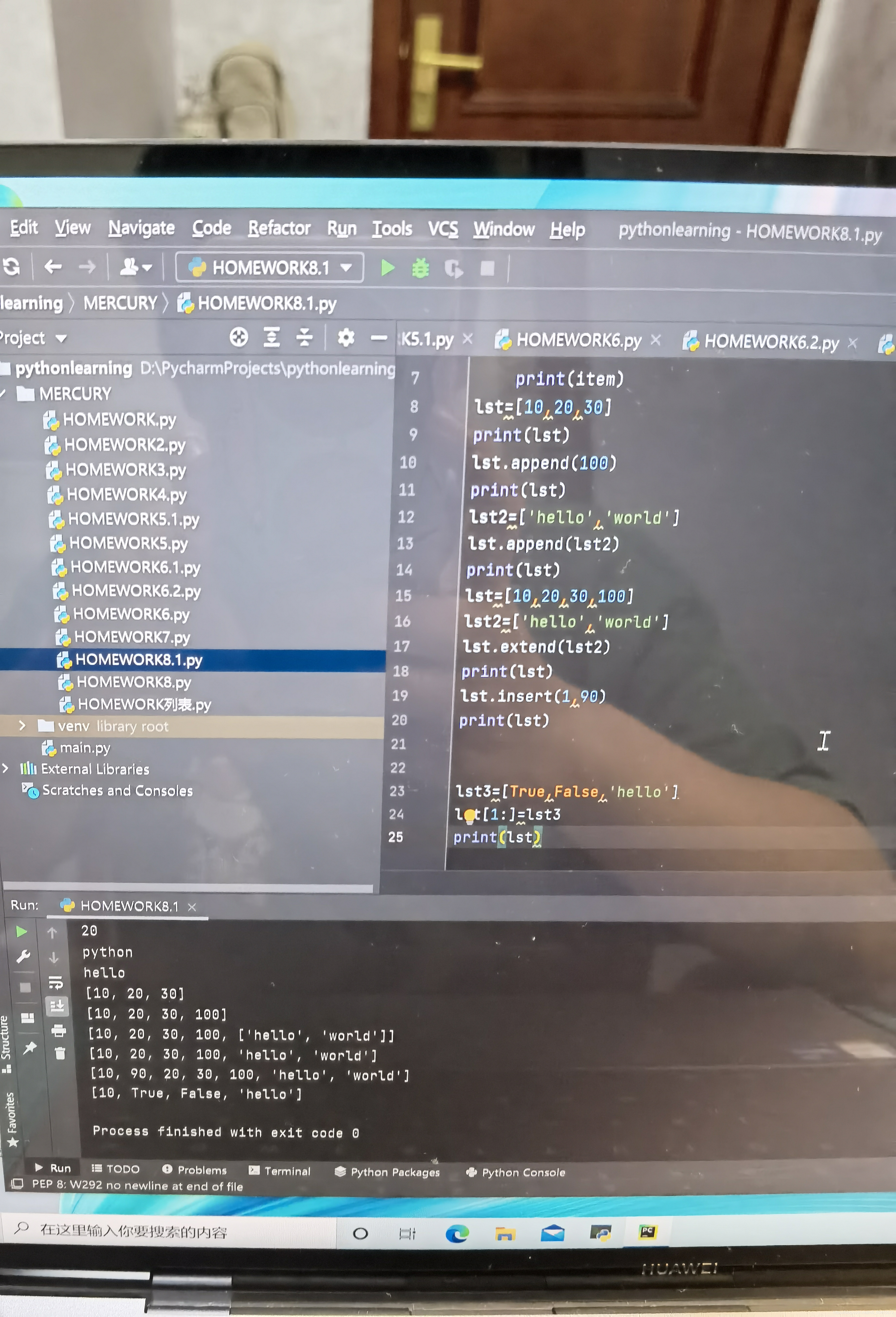Open Mail app from taskbar
This screenshot has height=1317, width=896.
(552, 1233)
